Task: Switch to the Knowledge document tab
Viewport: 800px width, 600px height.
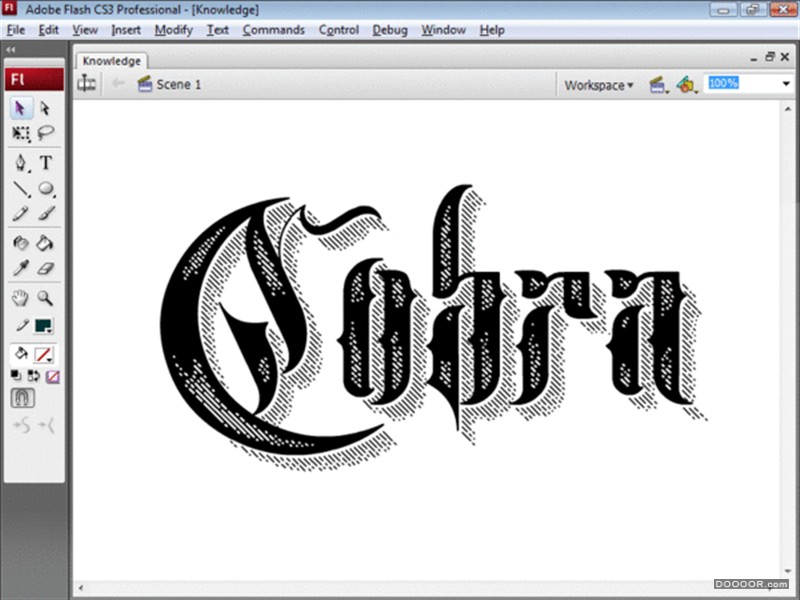Action: click(112, 61)
